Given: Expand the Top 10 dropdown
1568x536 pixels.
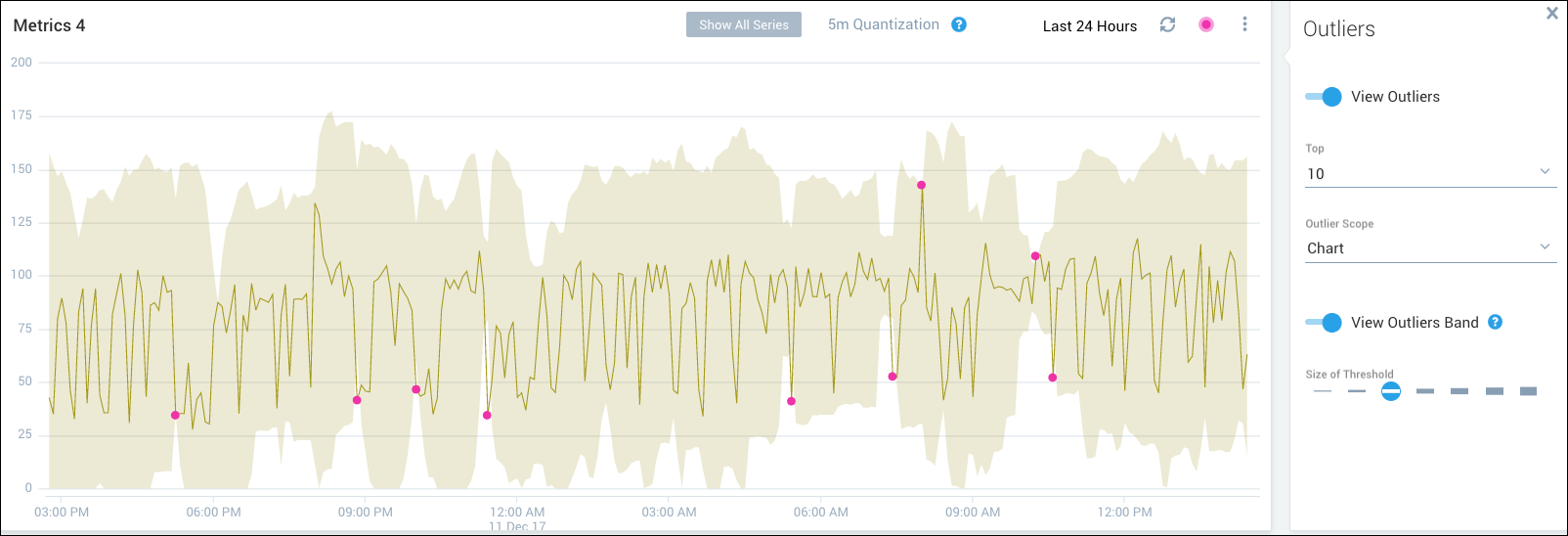Looking at the screenshot, I should [1430, 173].
